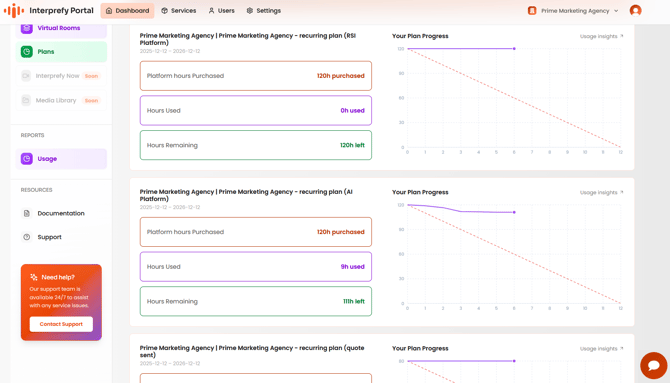Screen dimensions: 670x383
Task: Open the user profile avatar
Action: point(635,10)
